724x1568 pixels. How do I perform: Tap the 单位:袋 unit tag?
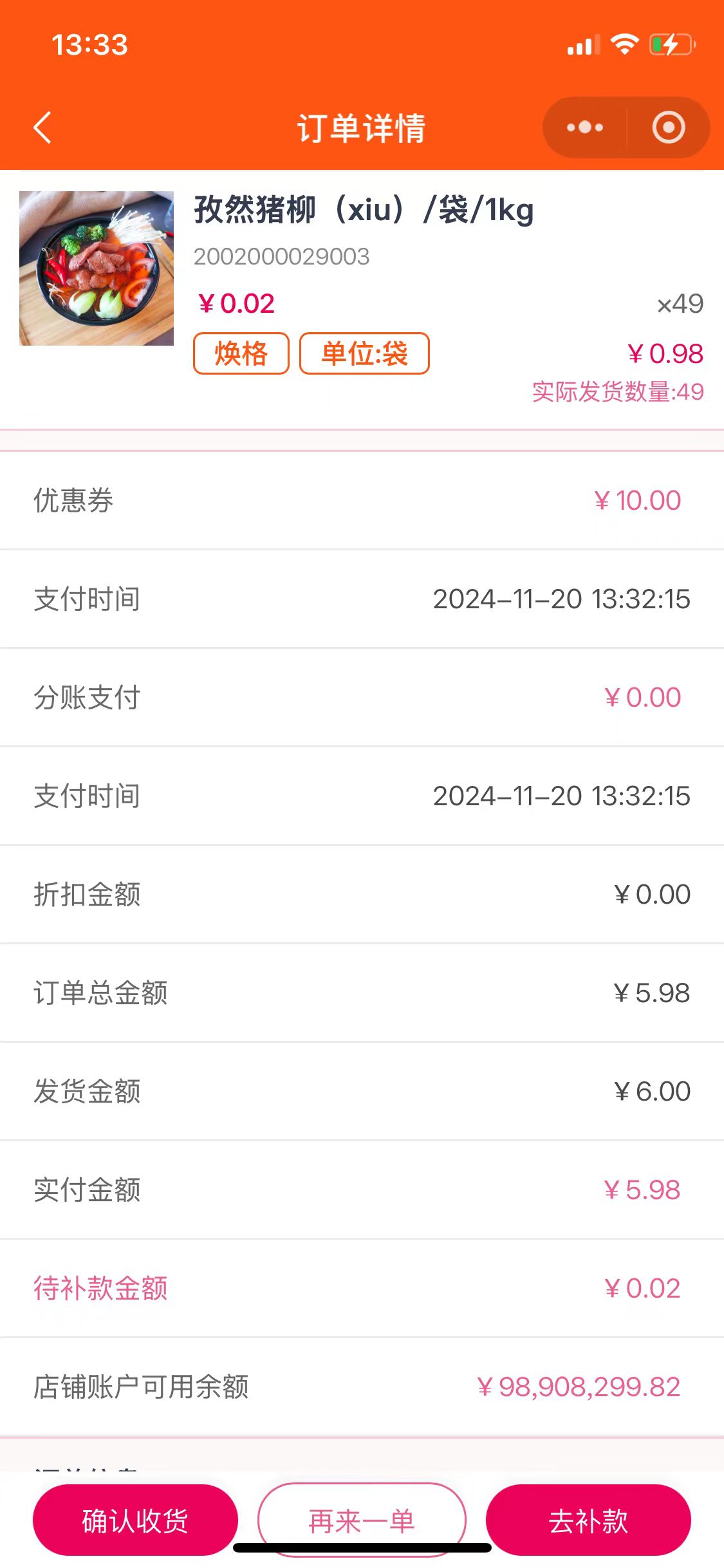pyautogui.click(x=364, y=353)
